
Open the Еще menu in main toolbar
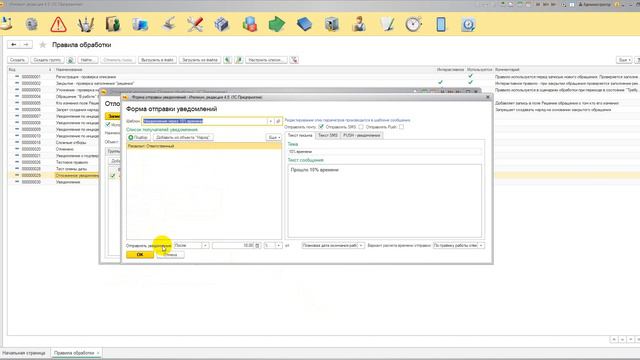624,60
